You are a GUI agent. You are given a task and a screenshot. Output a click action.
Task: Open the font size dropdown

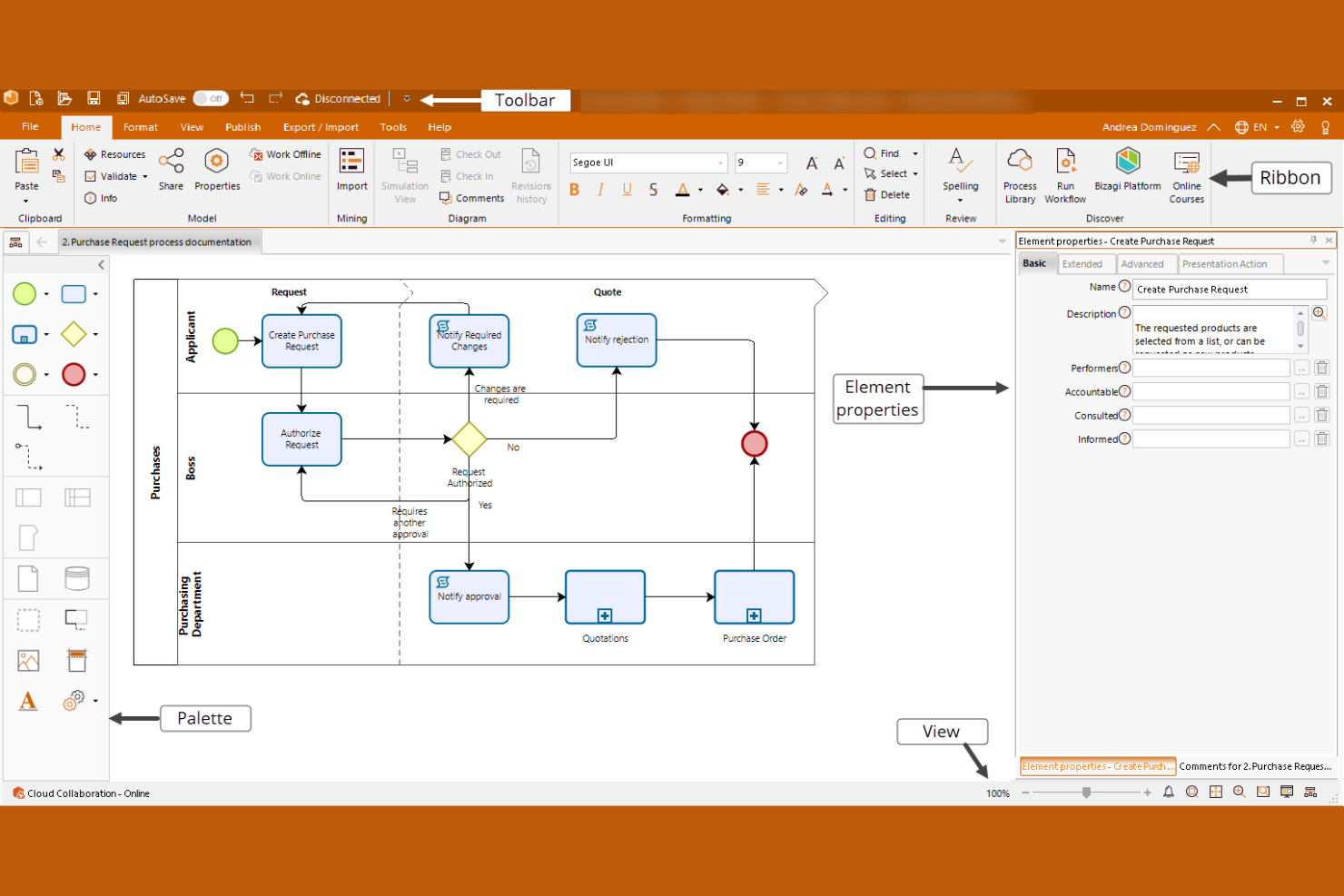[778, 162]
